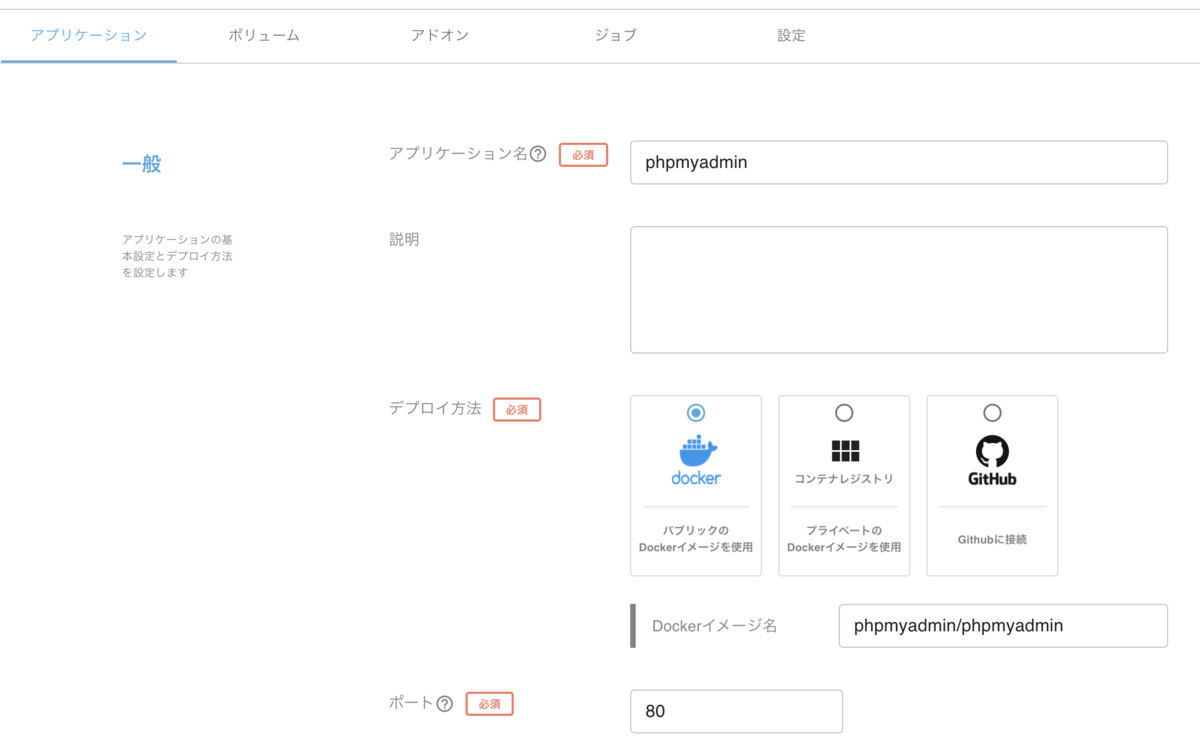
Task: Click inside the 説明 description textarea
Action: pyautogui.click(x=898, y=289)
